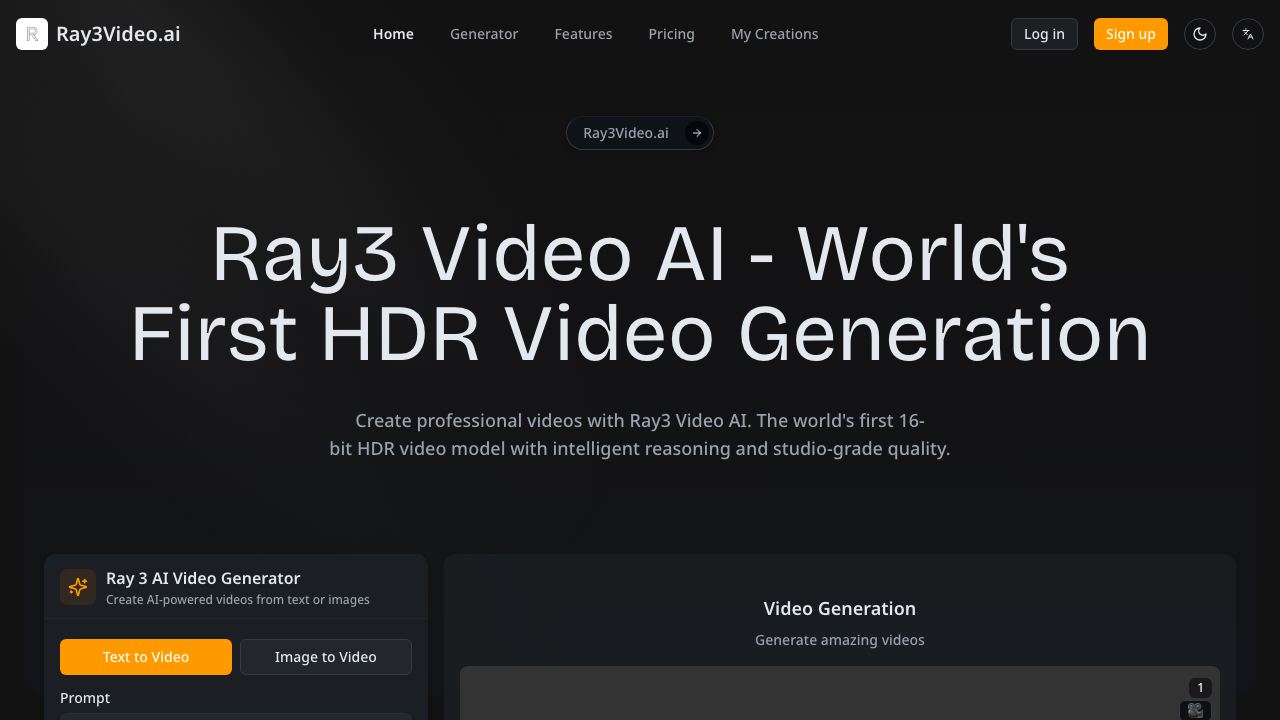The width and height of the screenshot is (1280, 720).
Task: Click the video preview area
Action: pyautogui.click(x=840, y=693)
